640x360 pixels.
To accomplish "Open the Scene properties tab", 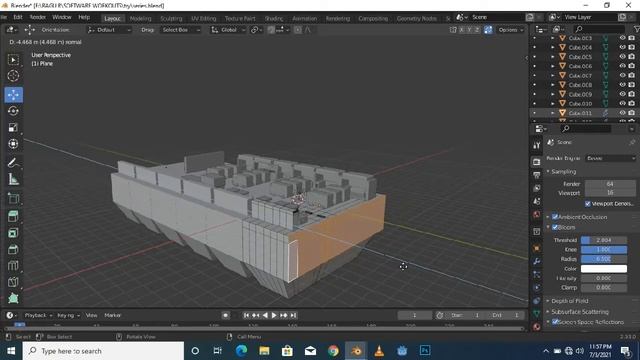I will point(537,201).
